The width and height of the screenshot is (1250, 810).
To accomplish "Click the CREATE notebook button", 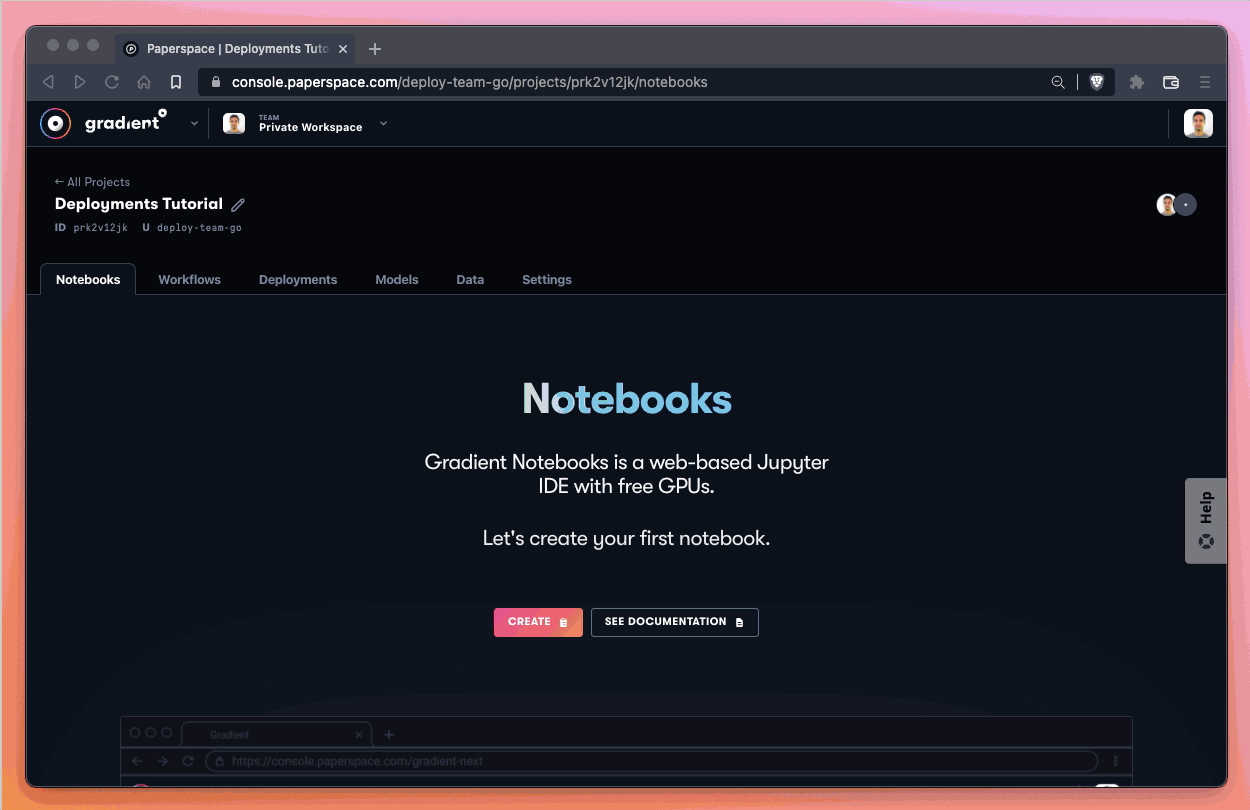I will (538, 622).
